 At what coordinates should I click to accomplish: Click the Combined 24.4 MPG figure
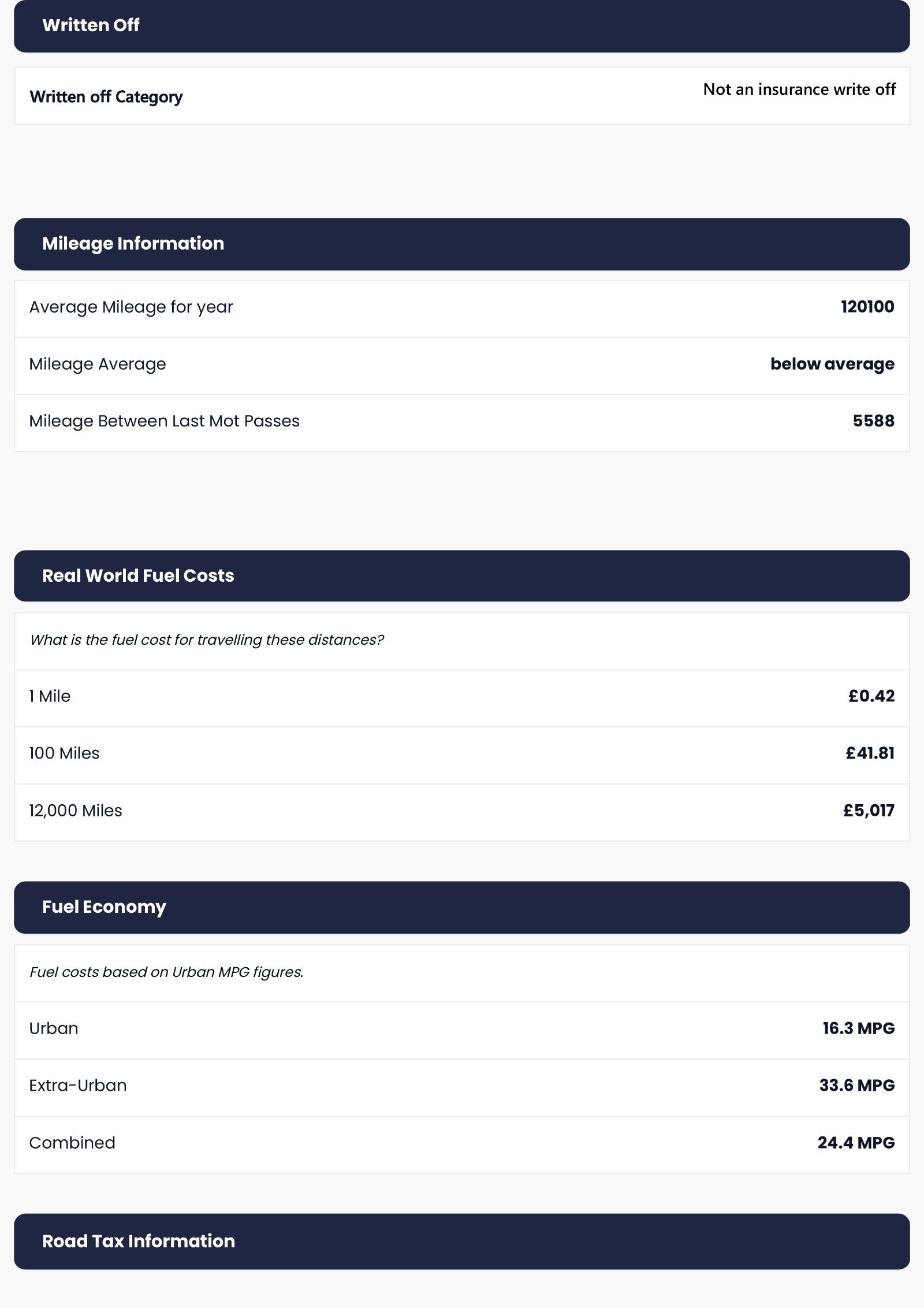[856, 1142]
